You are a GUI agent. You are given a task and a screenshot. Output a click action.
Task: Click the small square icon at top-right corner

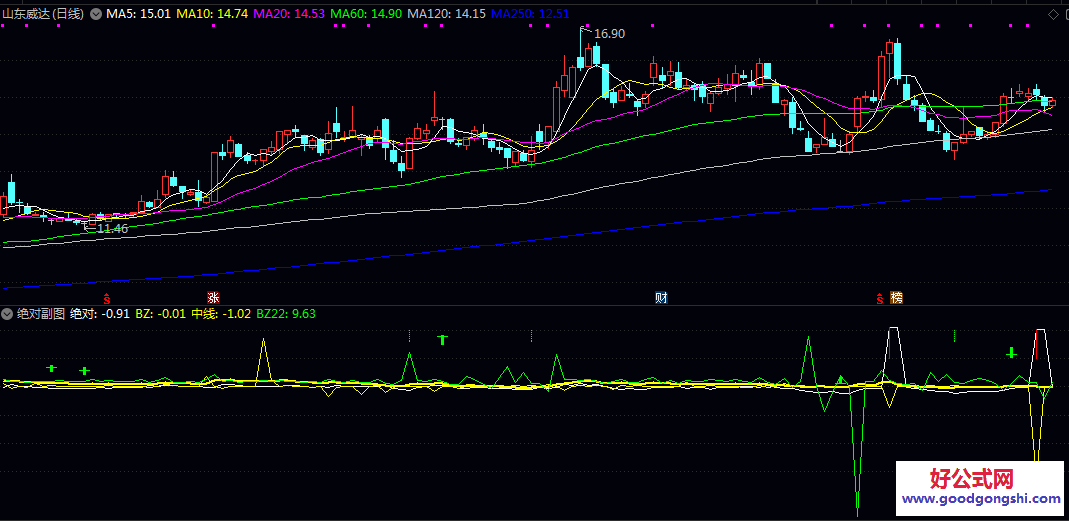(1064, 14)
